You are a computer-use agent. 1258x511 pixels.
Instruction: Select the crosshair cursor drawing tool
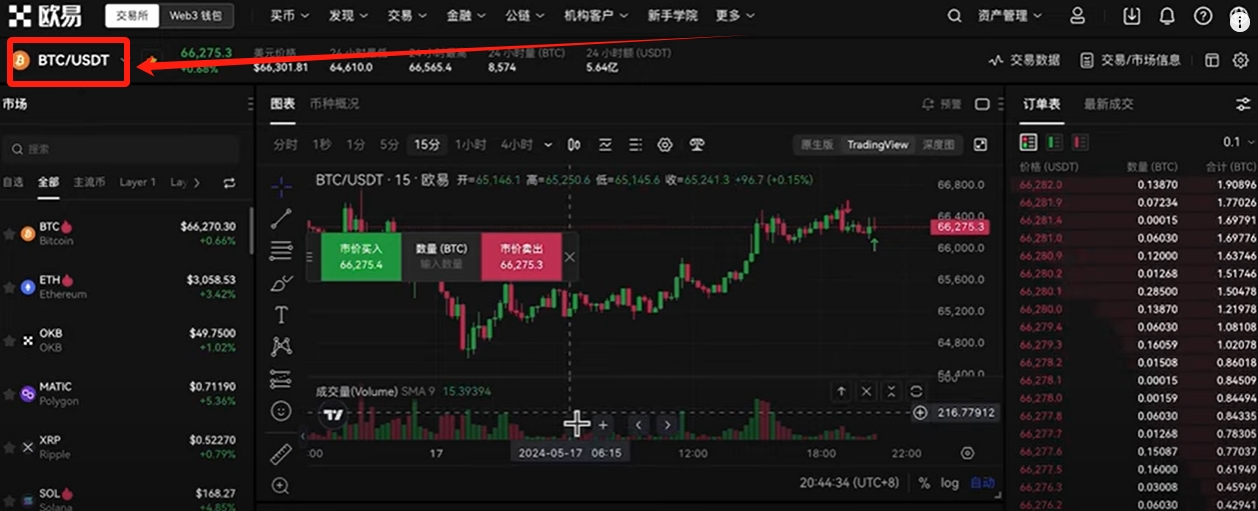click(x=281, y=185)
